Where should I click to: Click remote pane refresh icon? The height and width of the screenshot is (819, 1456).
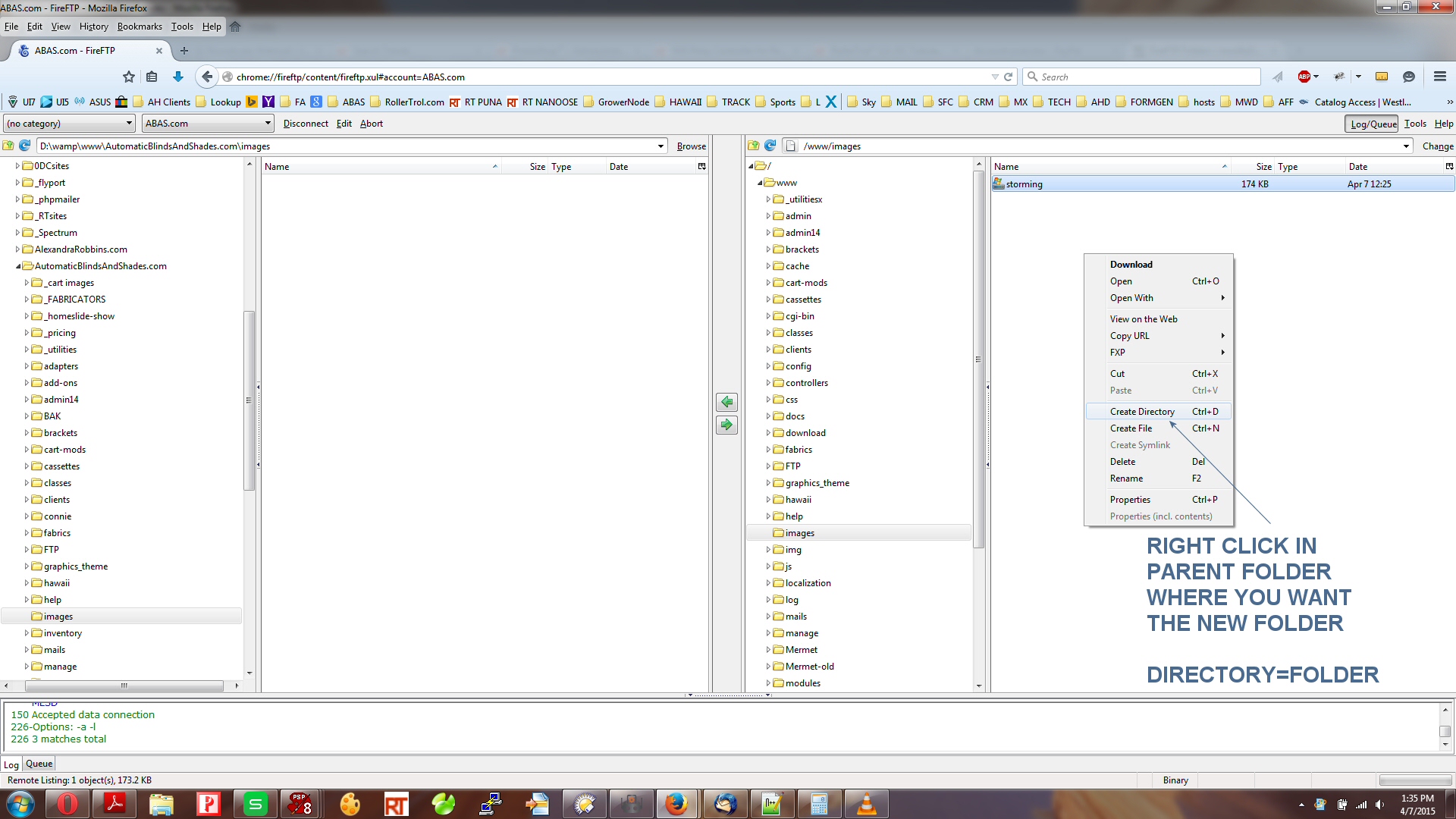click(x=770, y=146)
